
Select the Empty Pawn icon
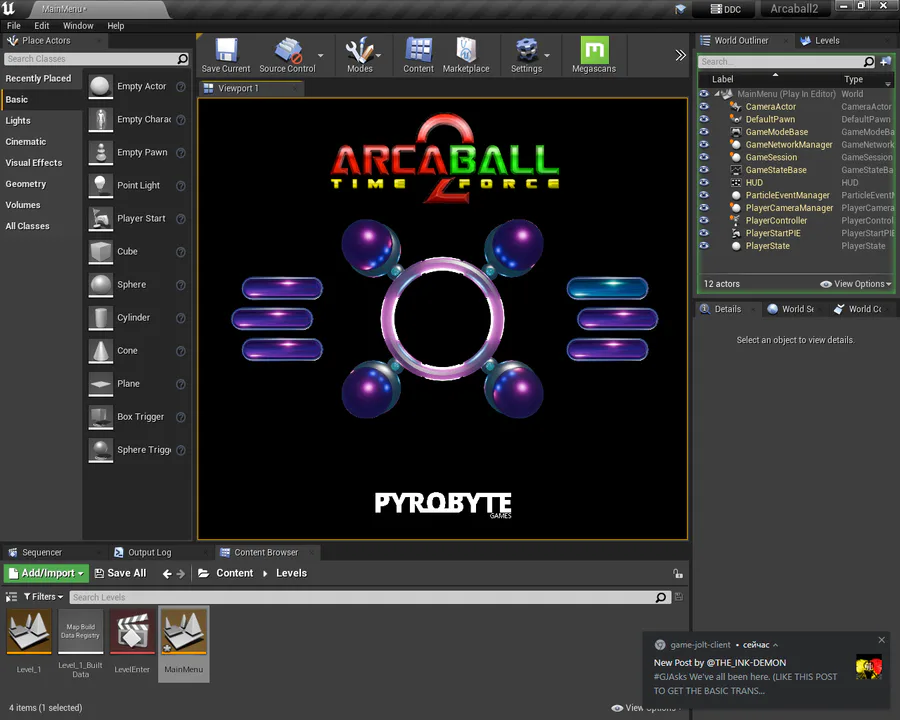(x=100, y=153)
